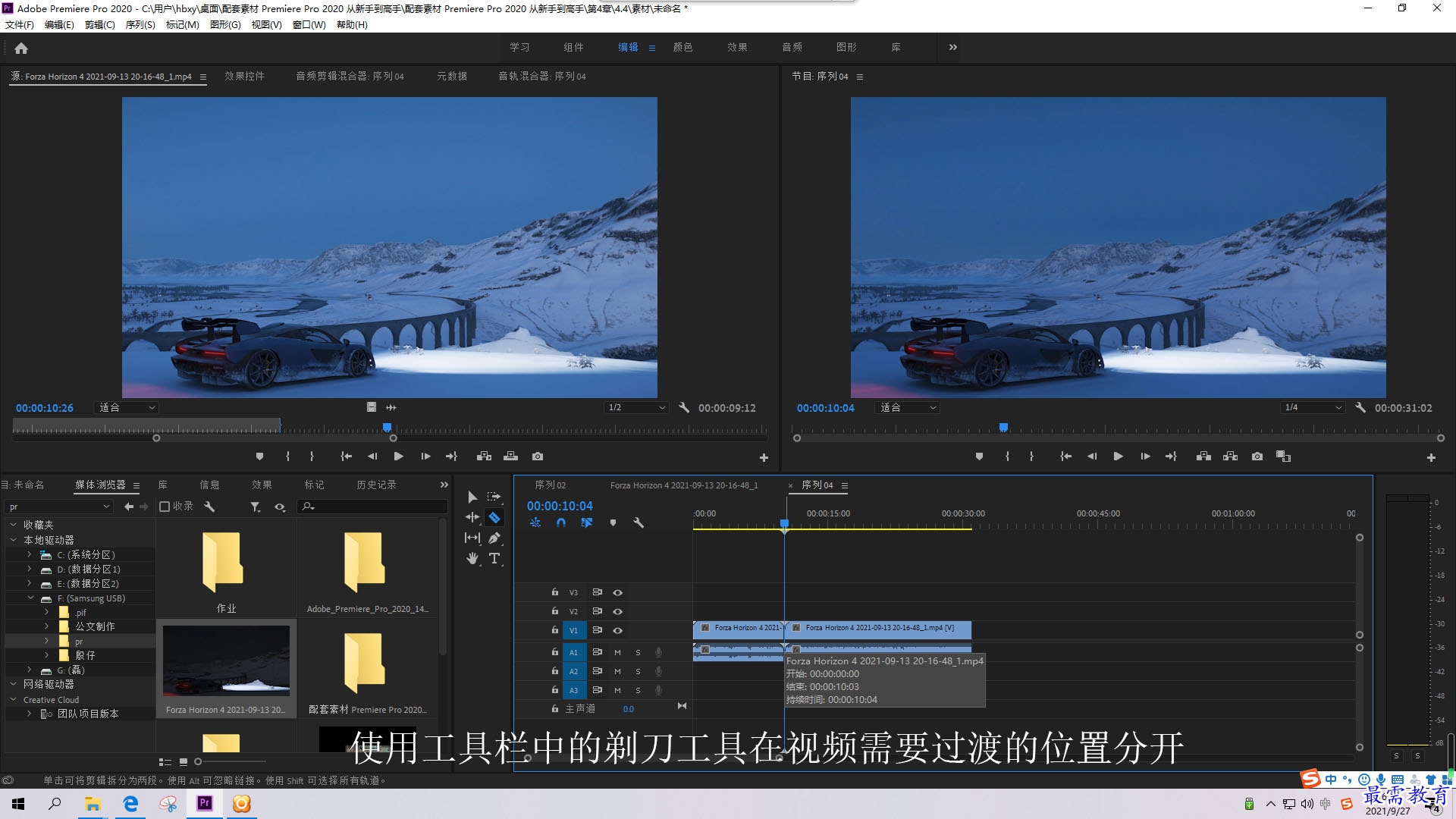This screenshot has height=819, width=1456.
Task: Select the Hand tool
Action: (x=472, y=558)
